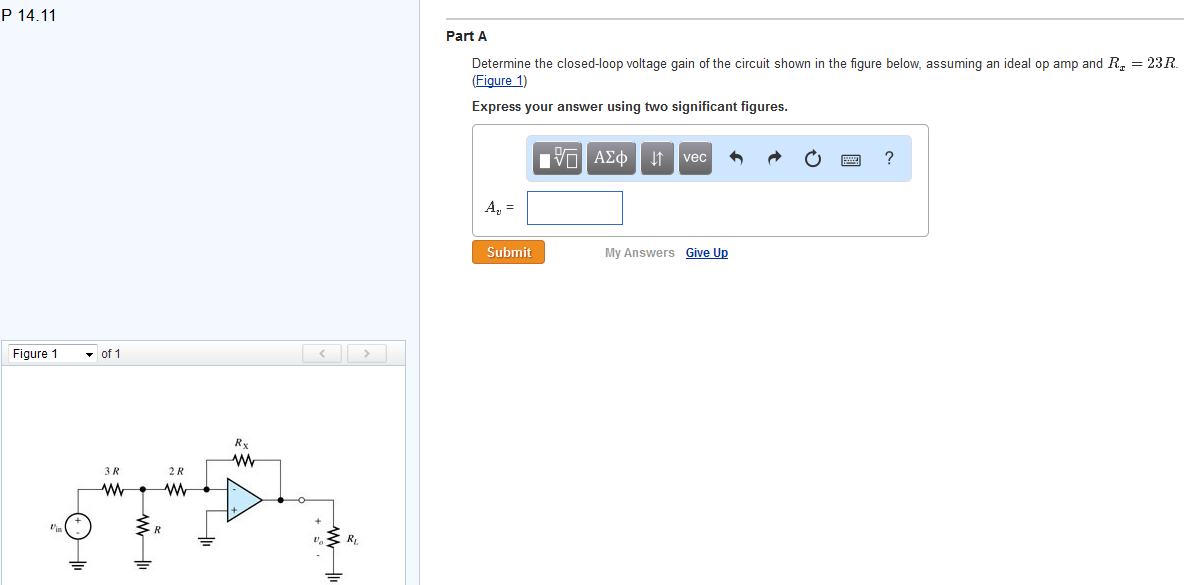This screenshot has width=1184, height=585.
Task: Open keyboard shortcuts help icon
Action: (x=850, y=158)
